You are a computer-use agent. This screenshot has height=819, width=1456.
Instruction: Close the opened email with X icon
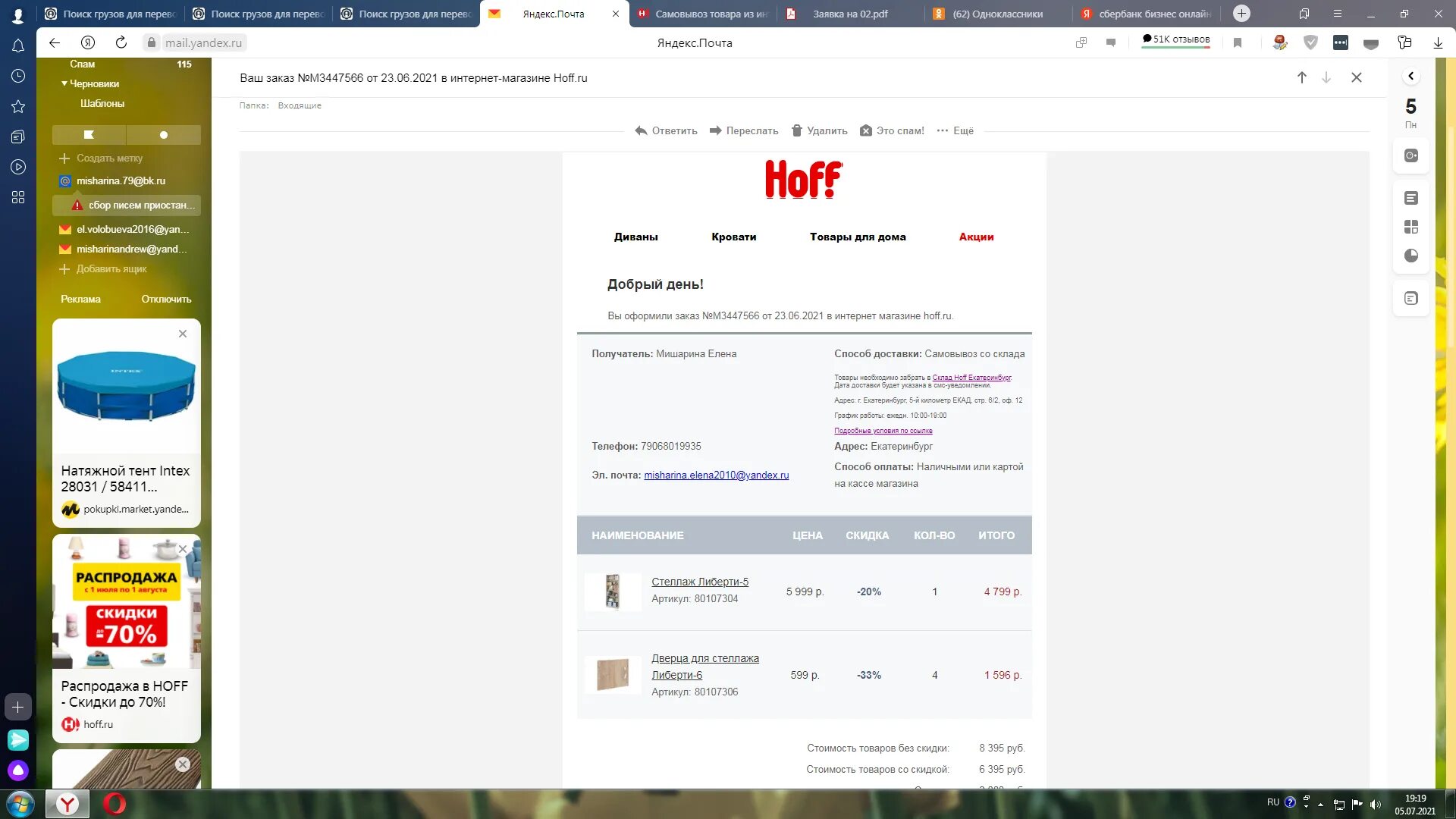pyautogui.click(x=1356, y=77)
